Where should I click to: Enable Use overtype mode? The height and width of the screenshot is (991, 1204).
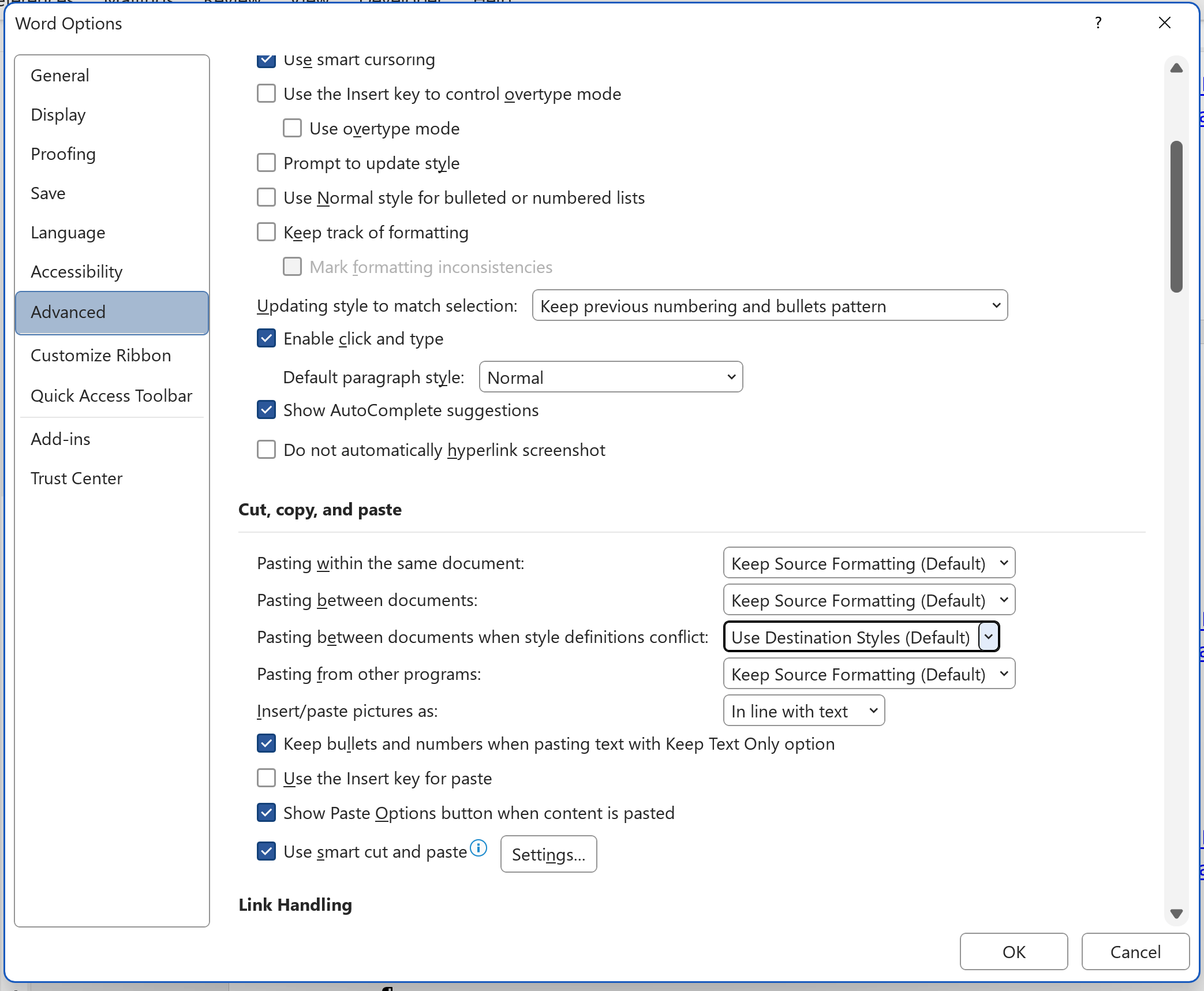(x=292, y=128)
